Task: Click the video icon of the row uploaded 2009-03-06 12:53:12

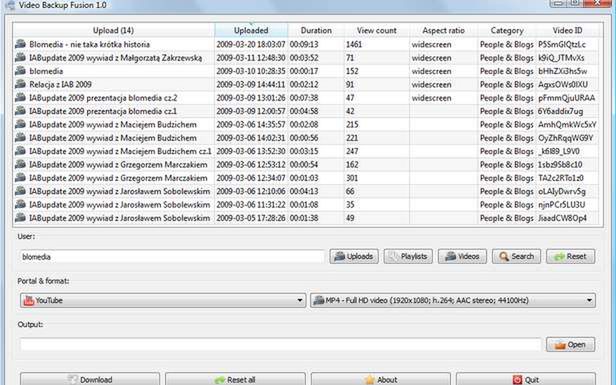Action: tap(20, 164)
